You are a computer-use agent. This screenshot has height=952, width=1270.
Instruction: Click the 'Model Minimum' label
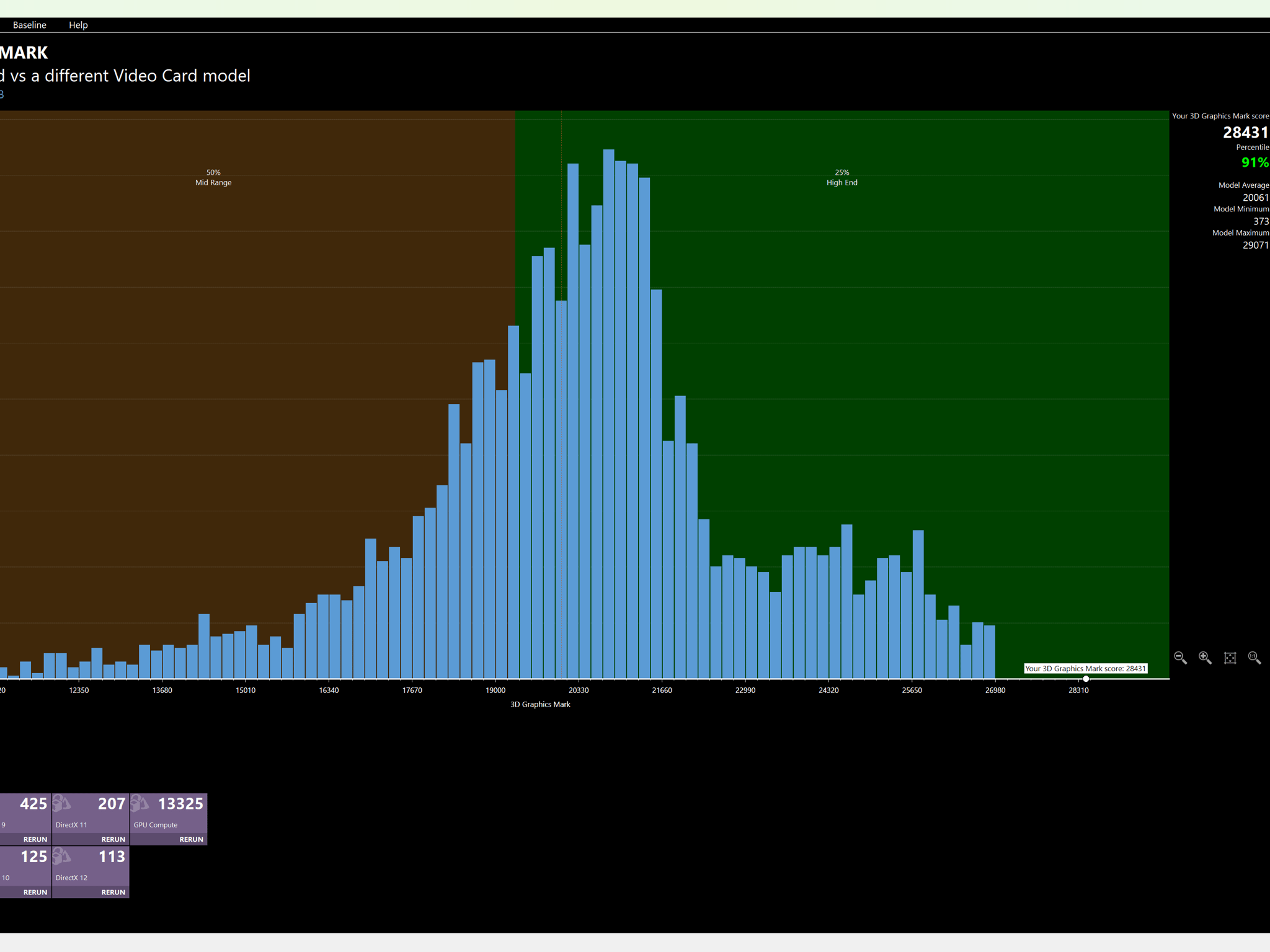(1241, 209)
